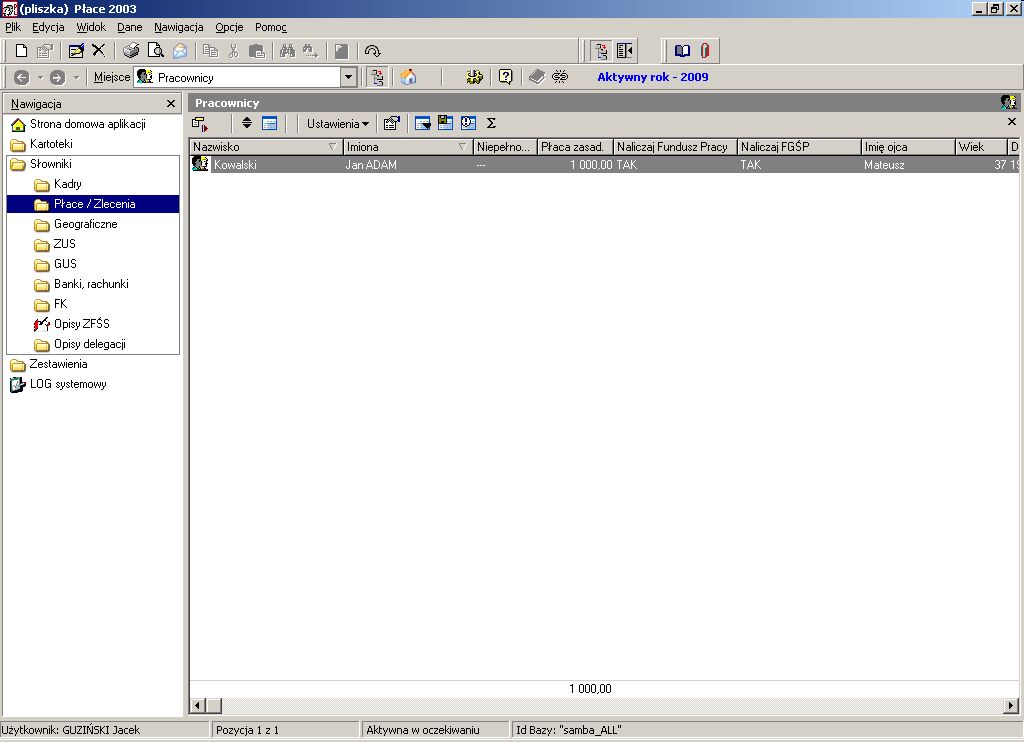Viewport: 1024px width, 742px height.
Task: Go back with the left arrow button
Action: click(22, 77)
